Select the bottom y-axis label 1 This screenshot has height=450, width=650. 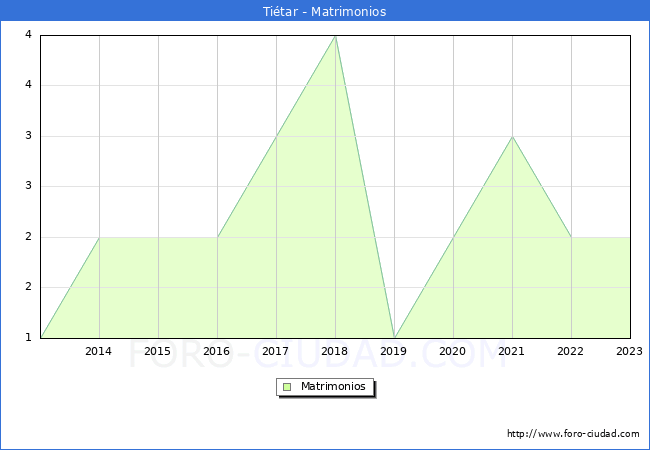pos(29,337)
